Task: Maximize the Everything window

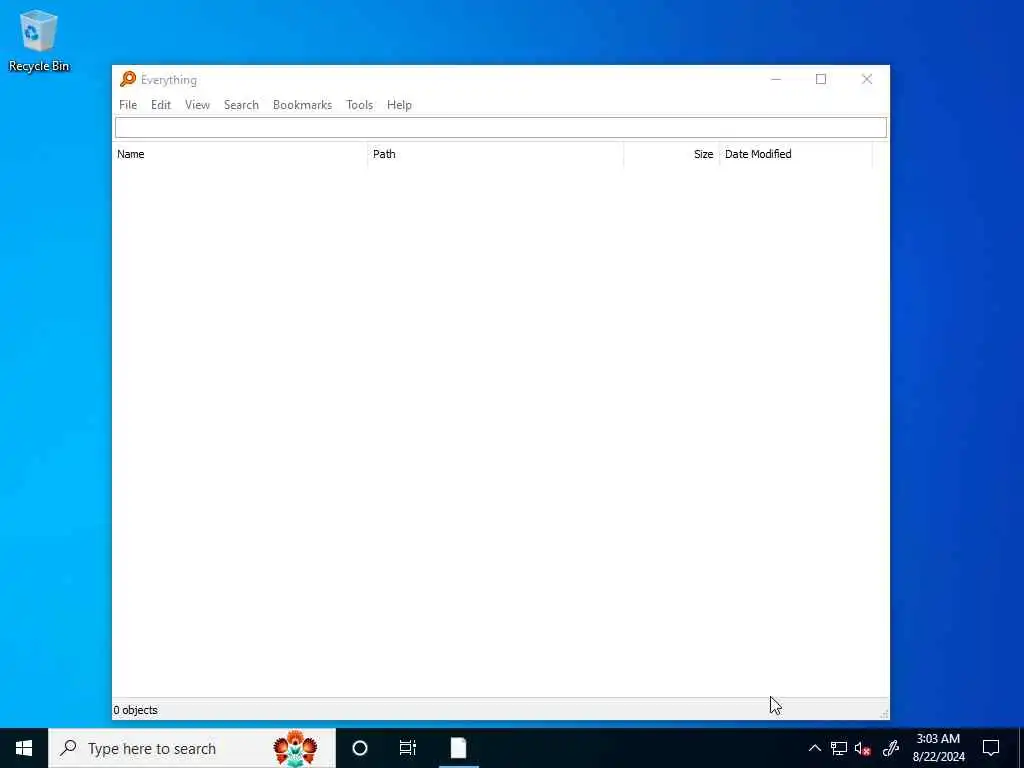Action: (x=821, y=79)
